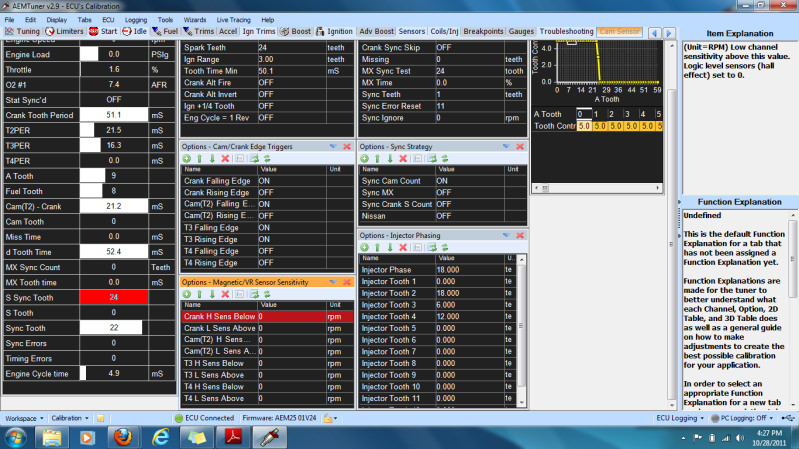Toggle Crank Alt Fire OFF value
The image size is (799, 449).
coord(291,83)
